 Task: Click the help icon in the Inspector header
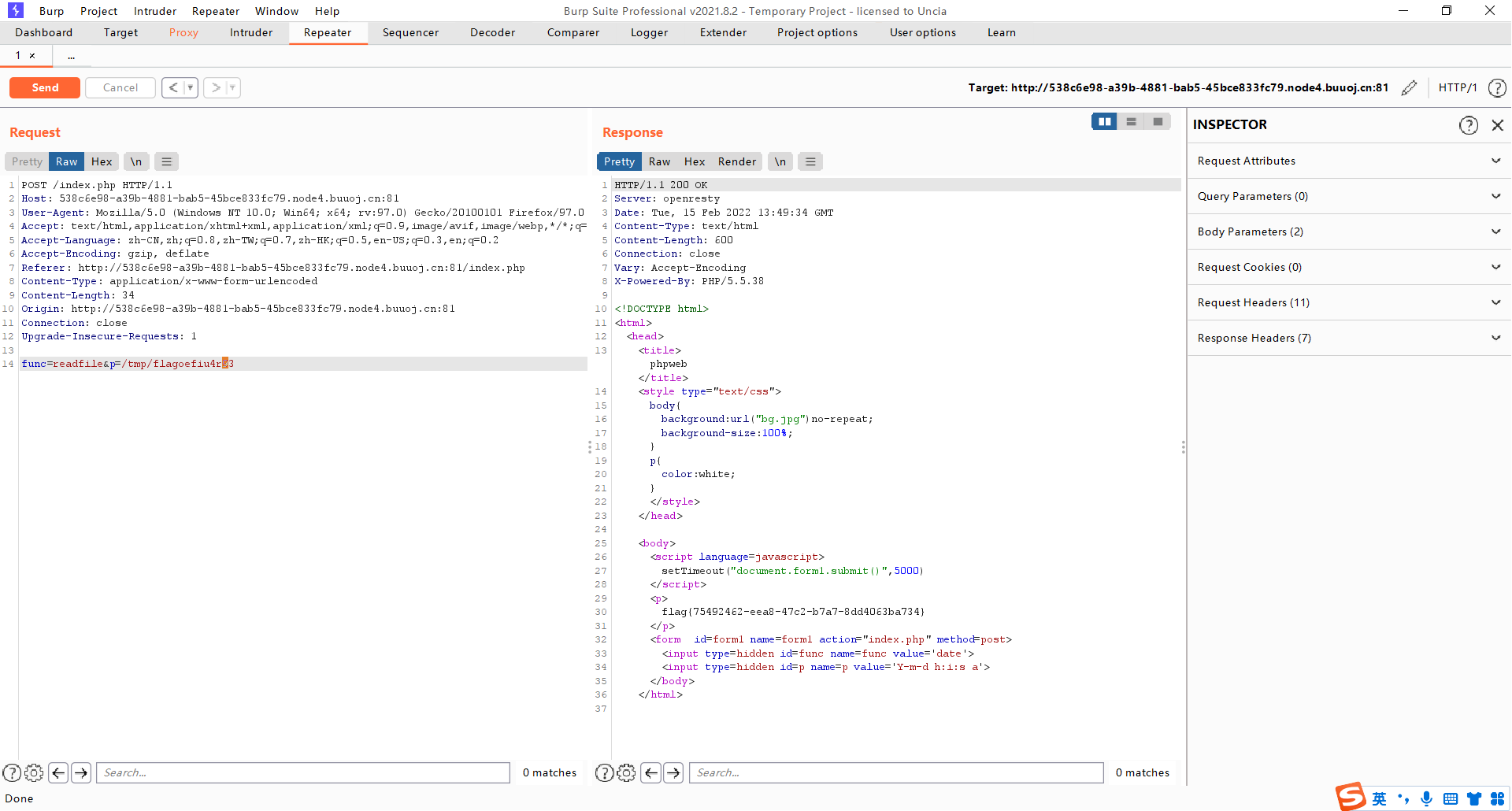1468,124
